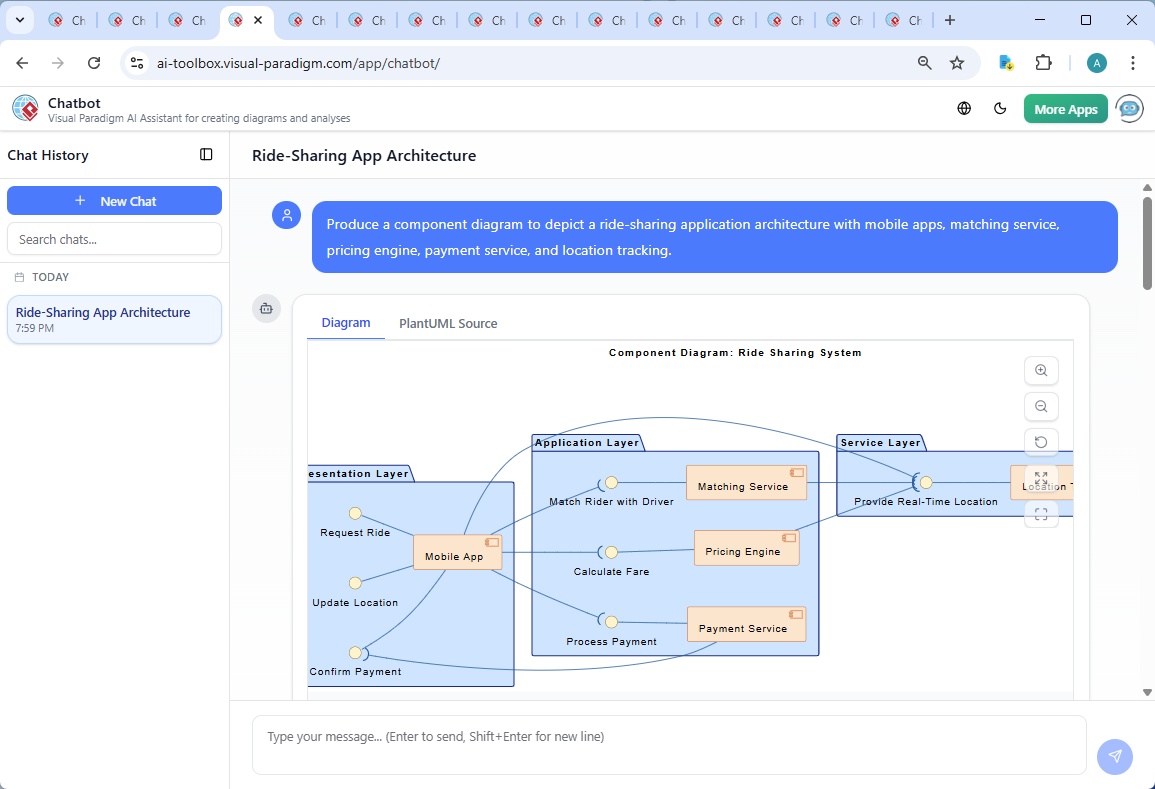Open the browser Extensions puzzle menu
This screenshot has height=789, width=1155.
pyautogui.click(x=1043, y=63)
